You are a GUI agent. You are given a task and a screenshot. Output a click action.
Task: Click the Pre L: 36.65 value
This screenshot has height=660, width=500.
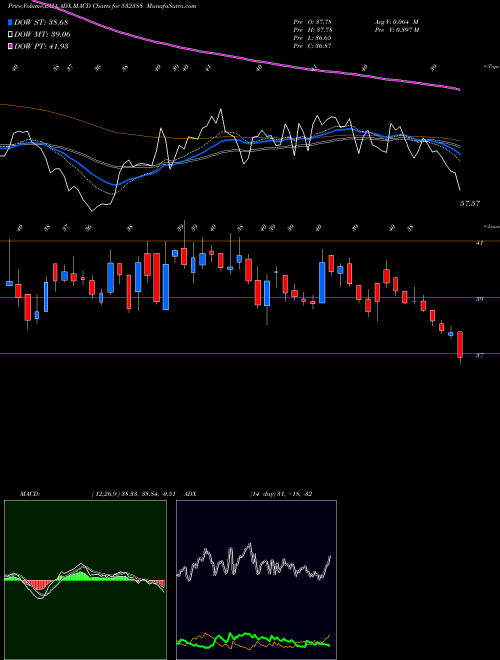pyautogui.click(x=313, y=38)
